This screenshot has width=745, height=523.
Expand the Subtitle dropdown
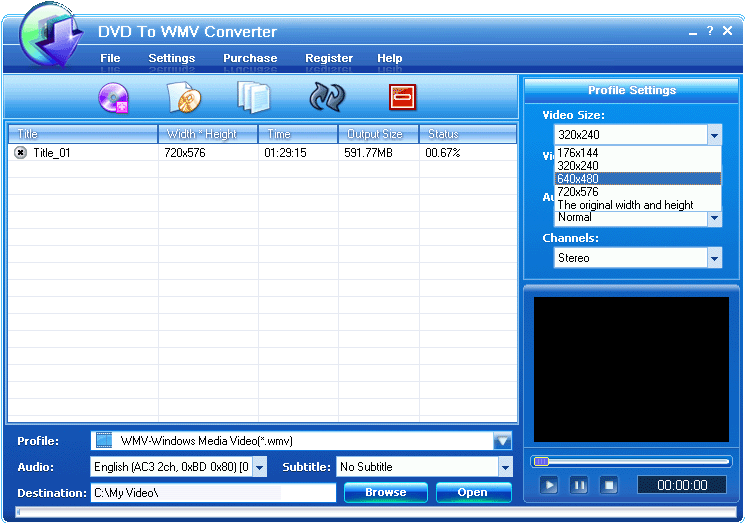[505, 467]
